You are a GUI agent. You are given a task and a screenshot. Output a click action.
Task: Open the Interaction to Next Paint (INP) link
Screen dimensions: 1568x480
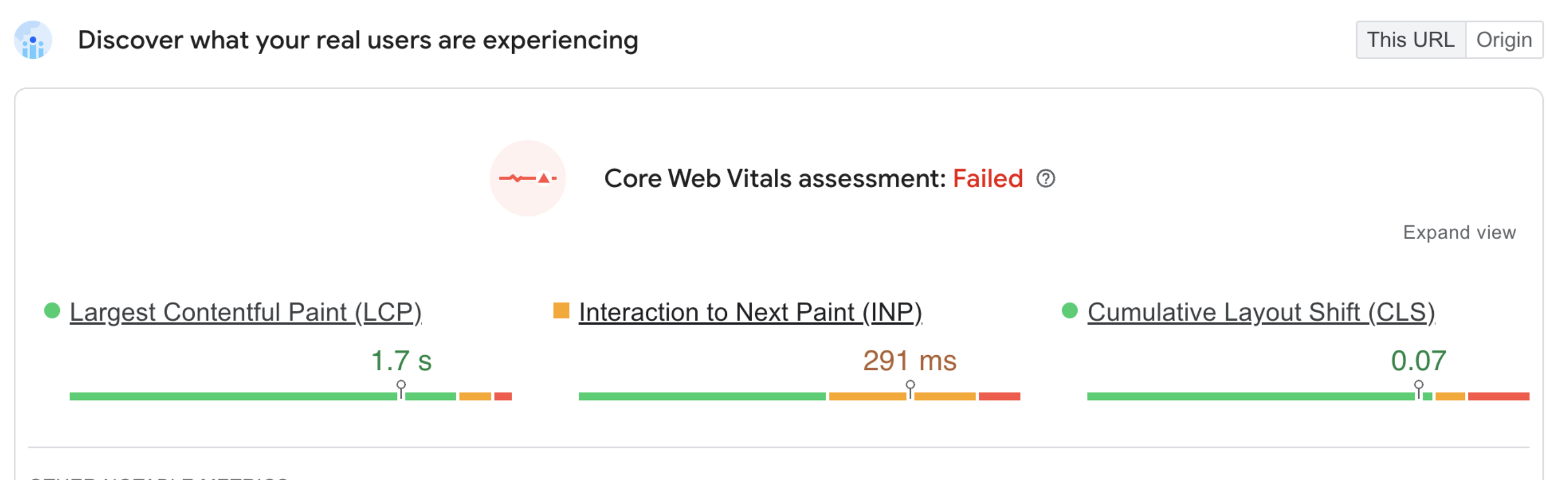(x=750, y=312)
